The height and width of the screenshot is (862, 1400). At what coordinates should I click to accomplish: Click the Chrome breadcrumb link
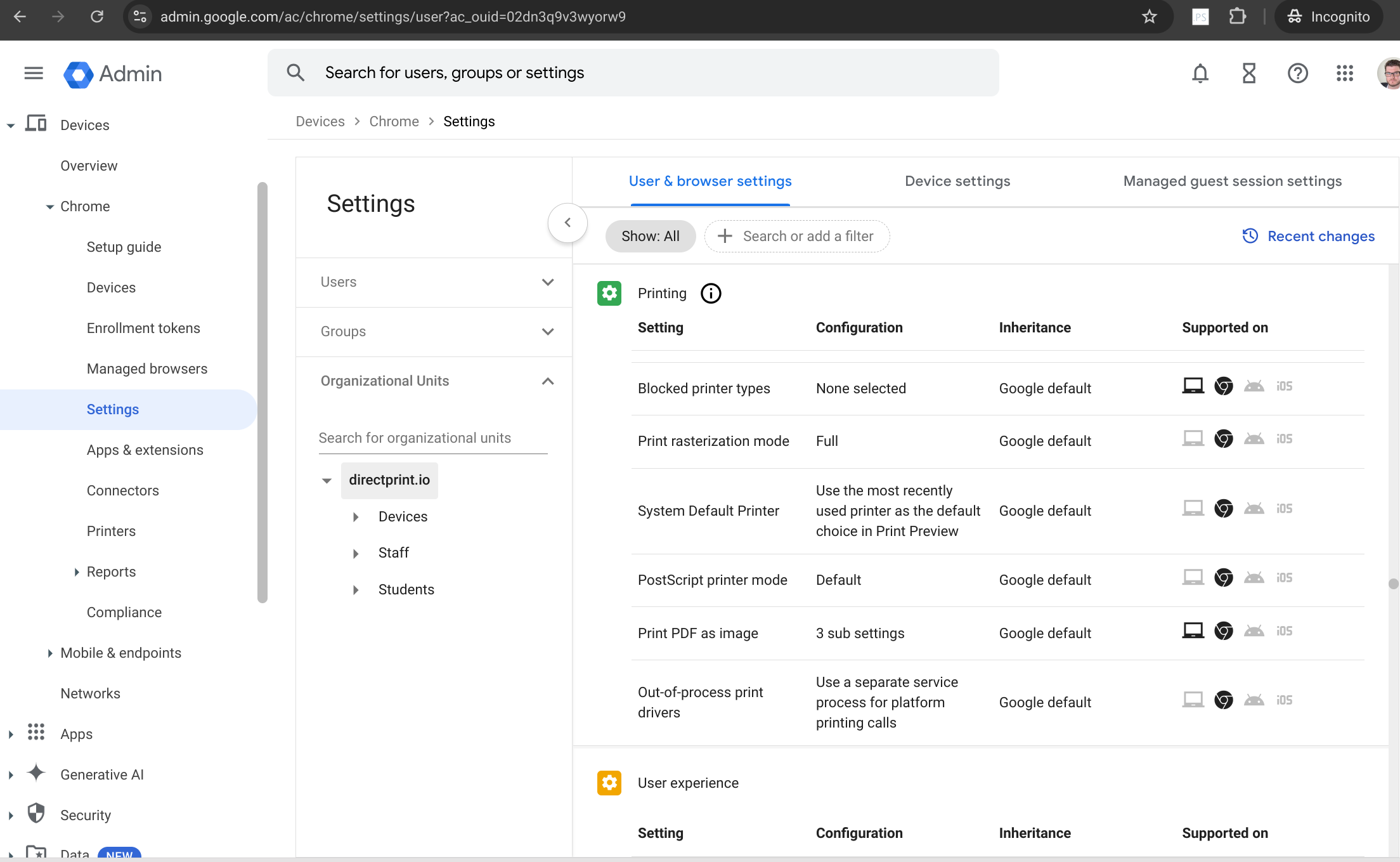pos(394,122)
